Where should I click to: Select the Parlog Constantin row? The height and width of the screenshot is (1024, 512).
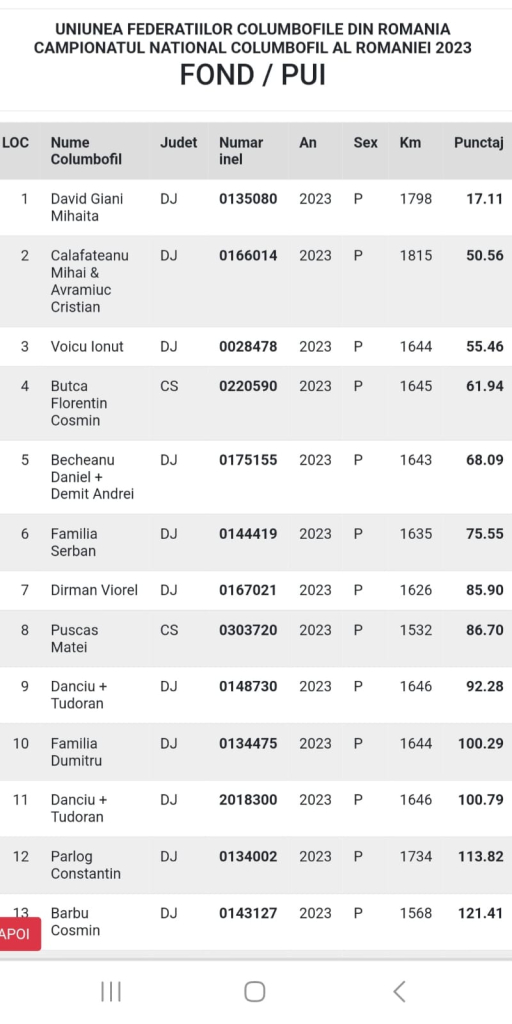(x=256, y=865)
